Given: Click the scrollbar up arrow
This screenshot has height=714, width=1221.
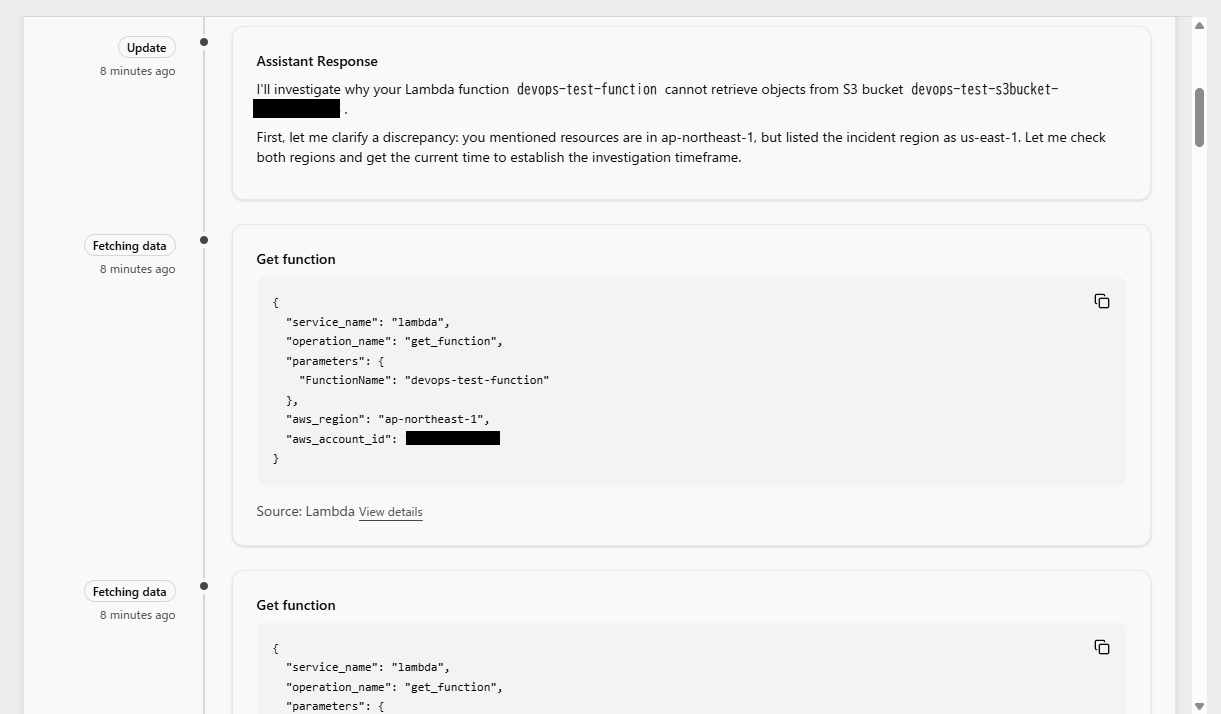Looking at the screenshot, I should pos(1199,25).
